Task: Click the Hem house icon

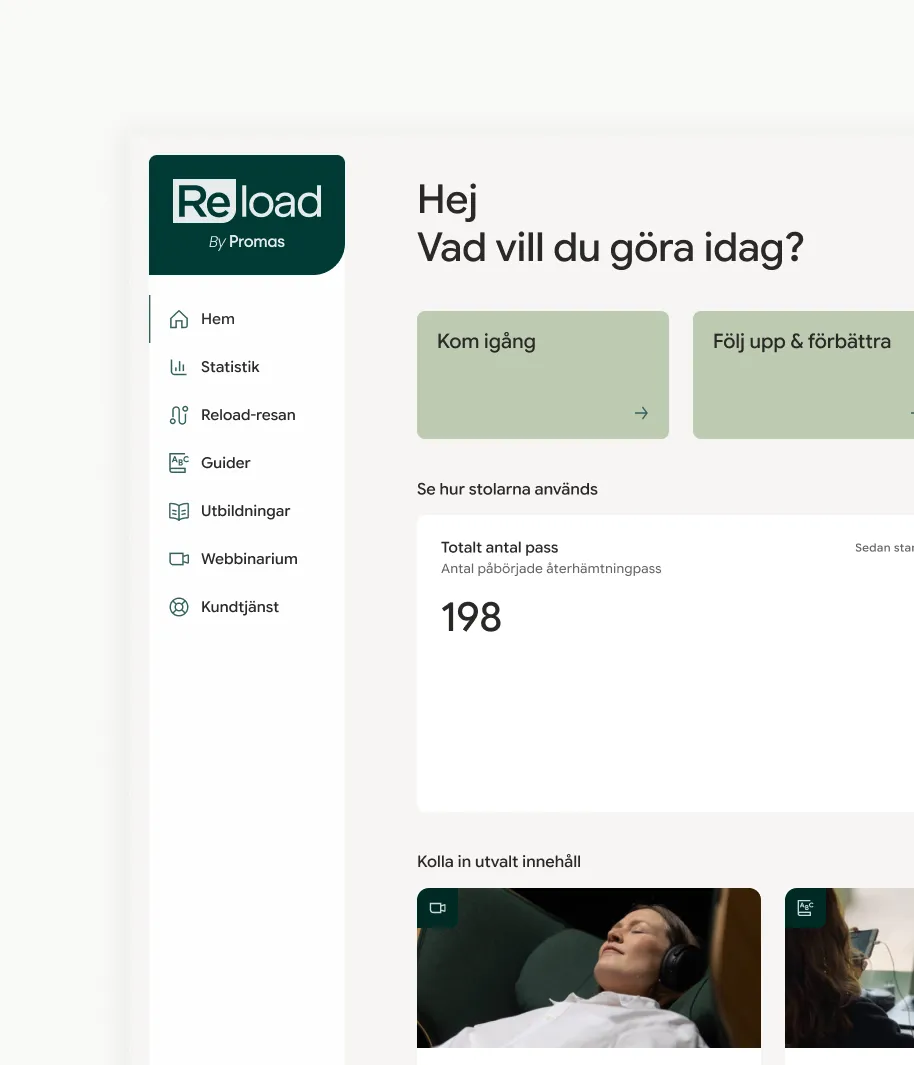Action: point(179,319)
